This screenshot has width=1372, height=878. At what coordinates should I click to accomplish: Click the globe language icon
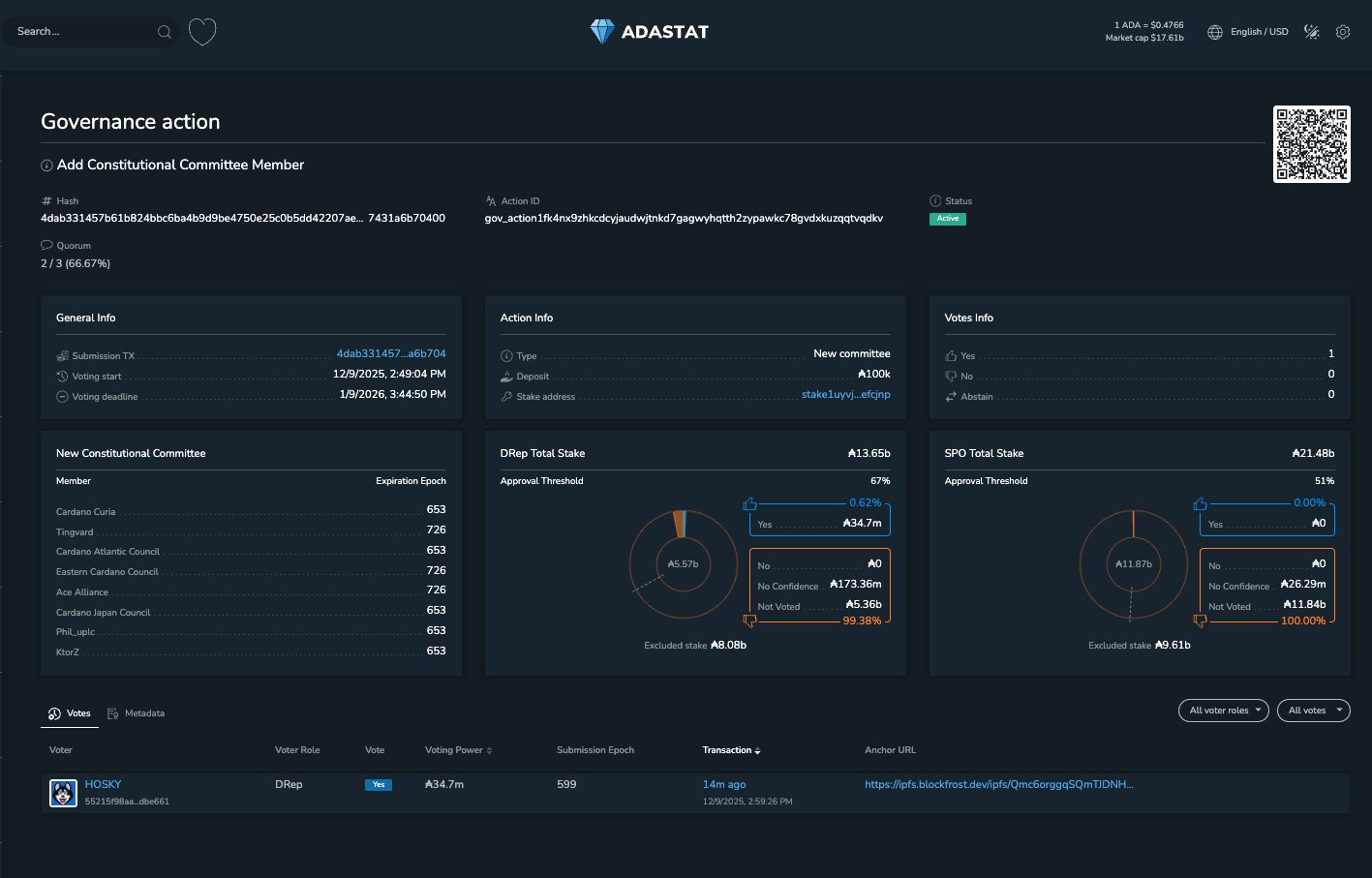pos(1215,32)
